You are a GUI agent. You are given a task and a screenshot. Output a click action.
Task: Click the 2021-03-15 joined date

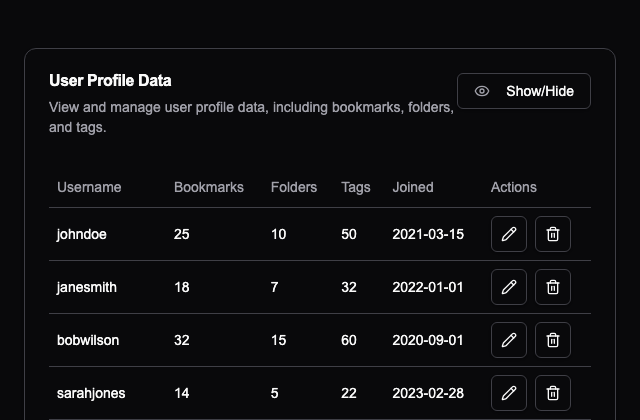click(x=428, y=234)
